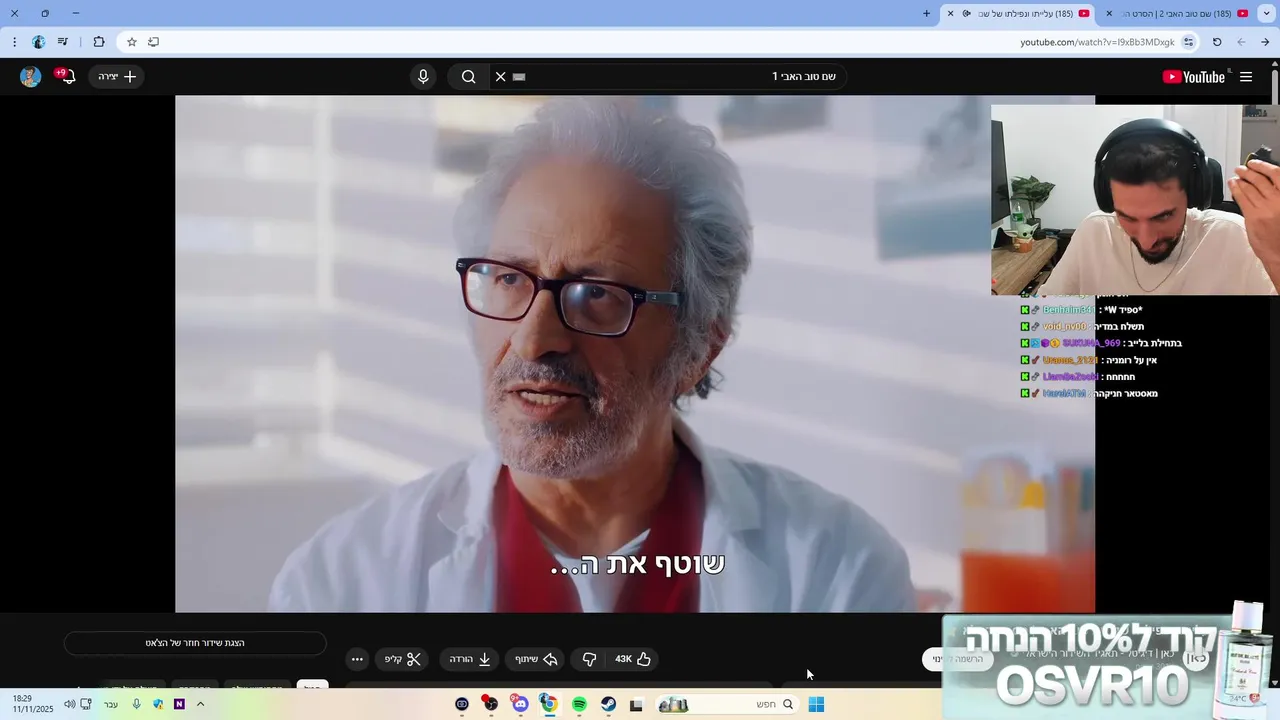Dislike the video with thumbs down
1280x720 pixels.
click(x=589, y=659)
